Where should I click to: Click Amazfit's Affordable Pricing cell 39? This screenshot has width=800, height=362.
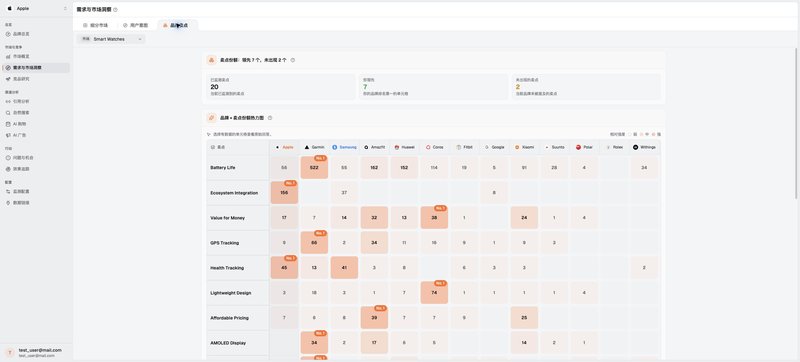(374, 318)
